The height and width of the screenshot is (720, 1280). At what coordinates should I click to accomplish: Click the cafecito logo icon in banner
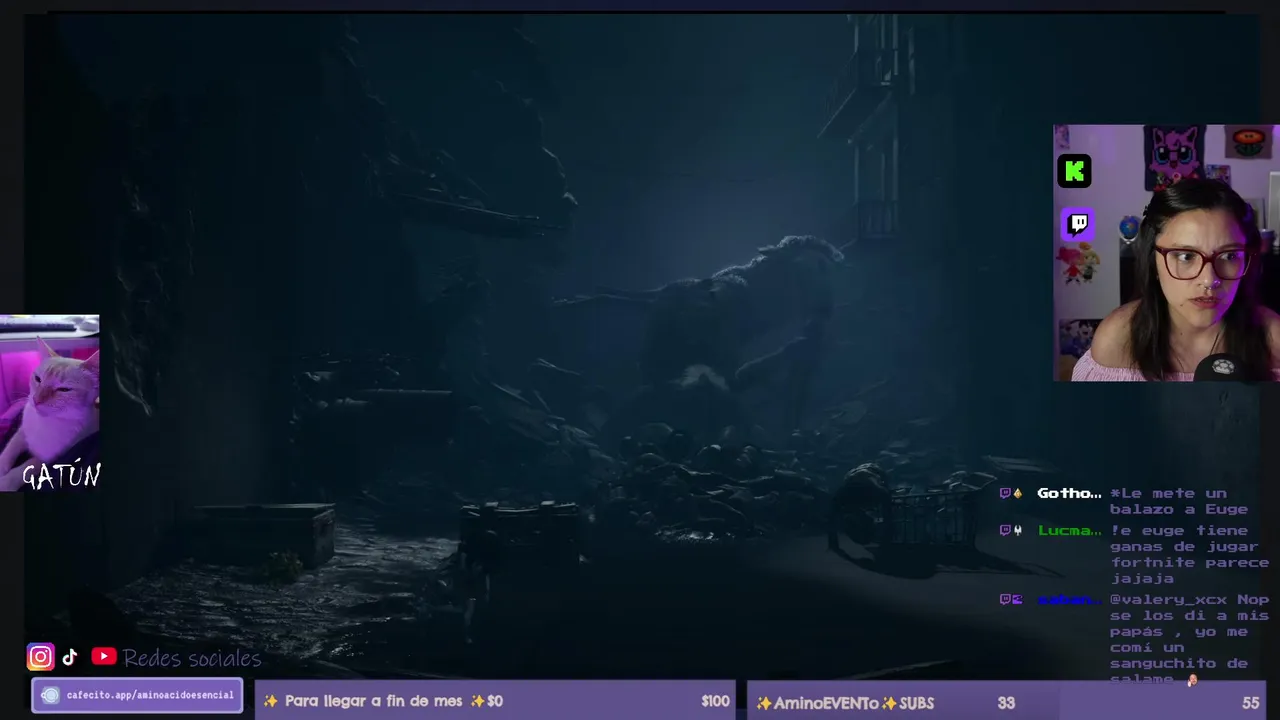[x=50, y=695]
